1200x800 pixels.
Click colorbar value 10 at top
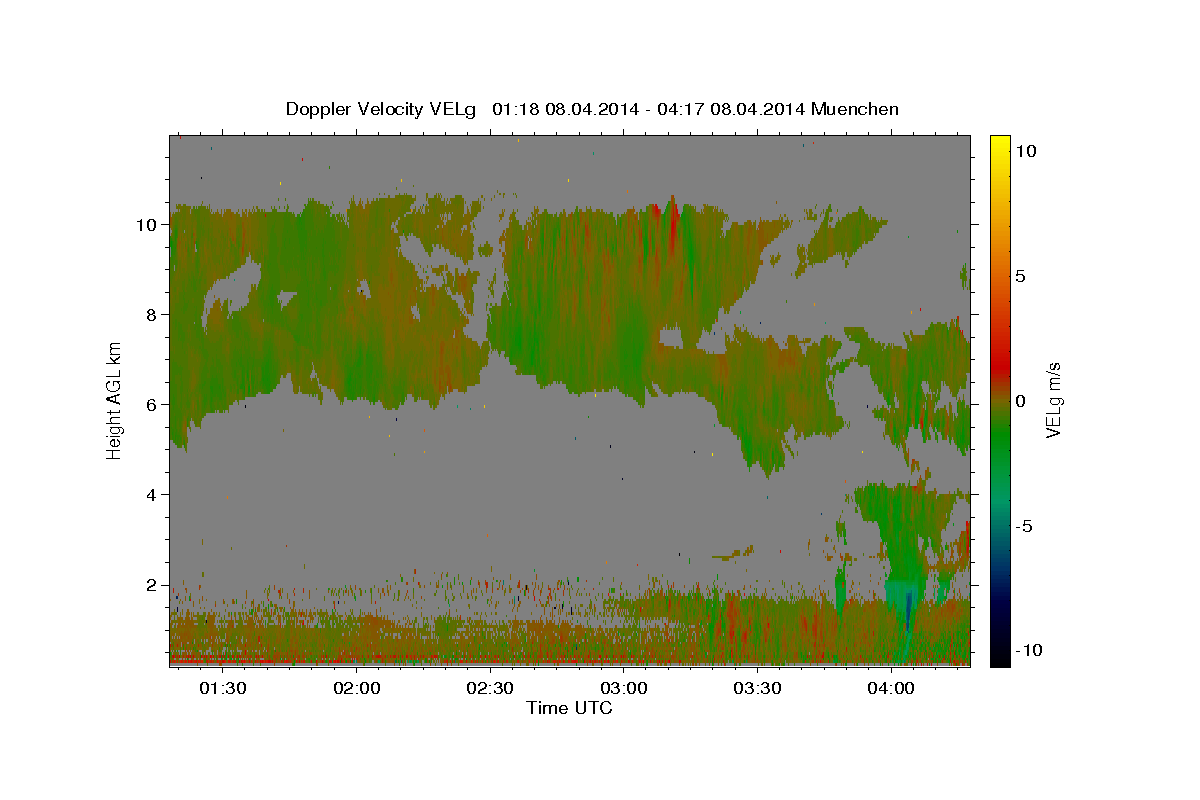[x=1026, y=151]
